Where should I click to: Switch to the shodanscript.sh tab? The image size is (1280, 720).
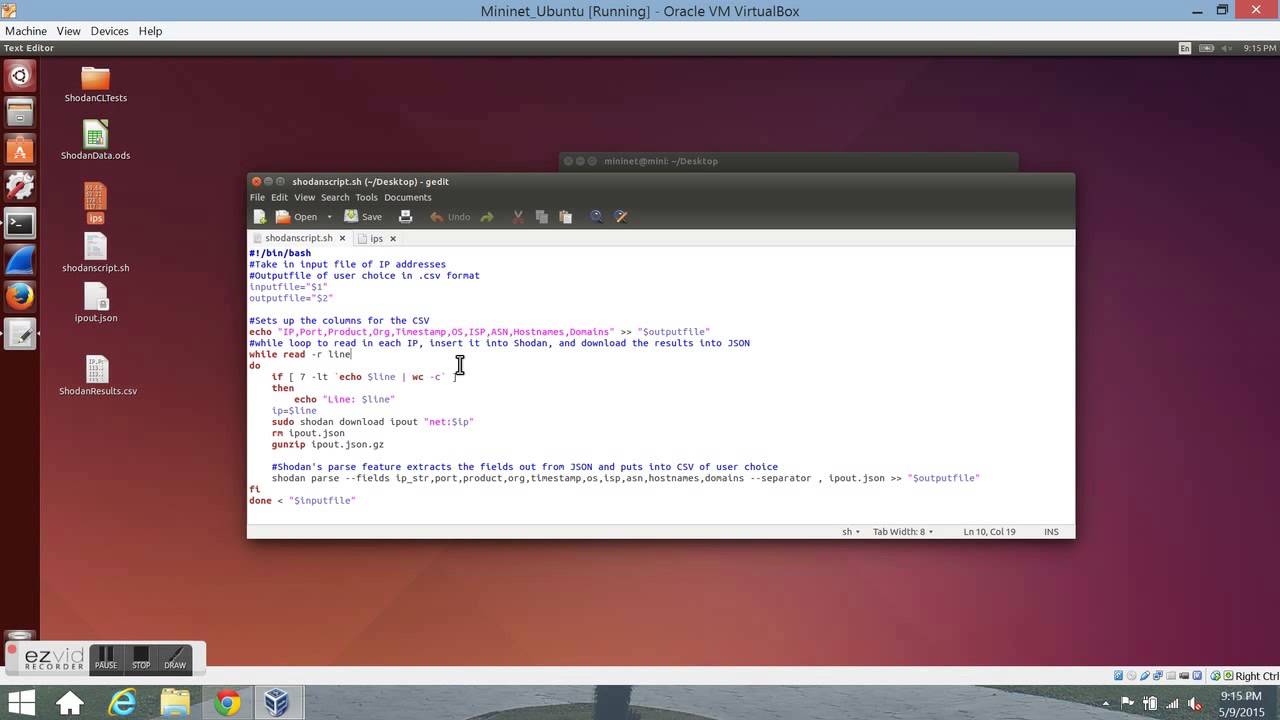pos(298,239)
